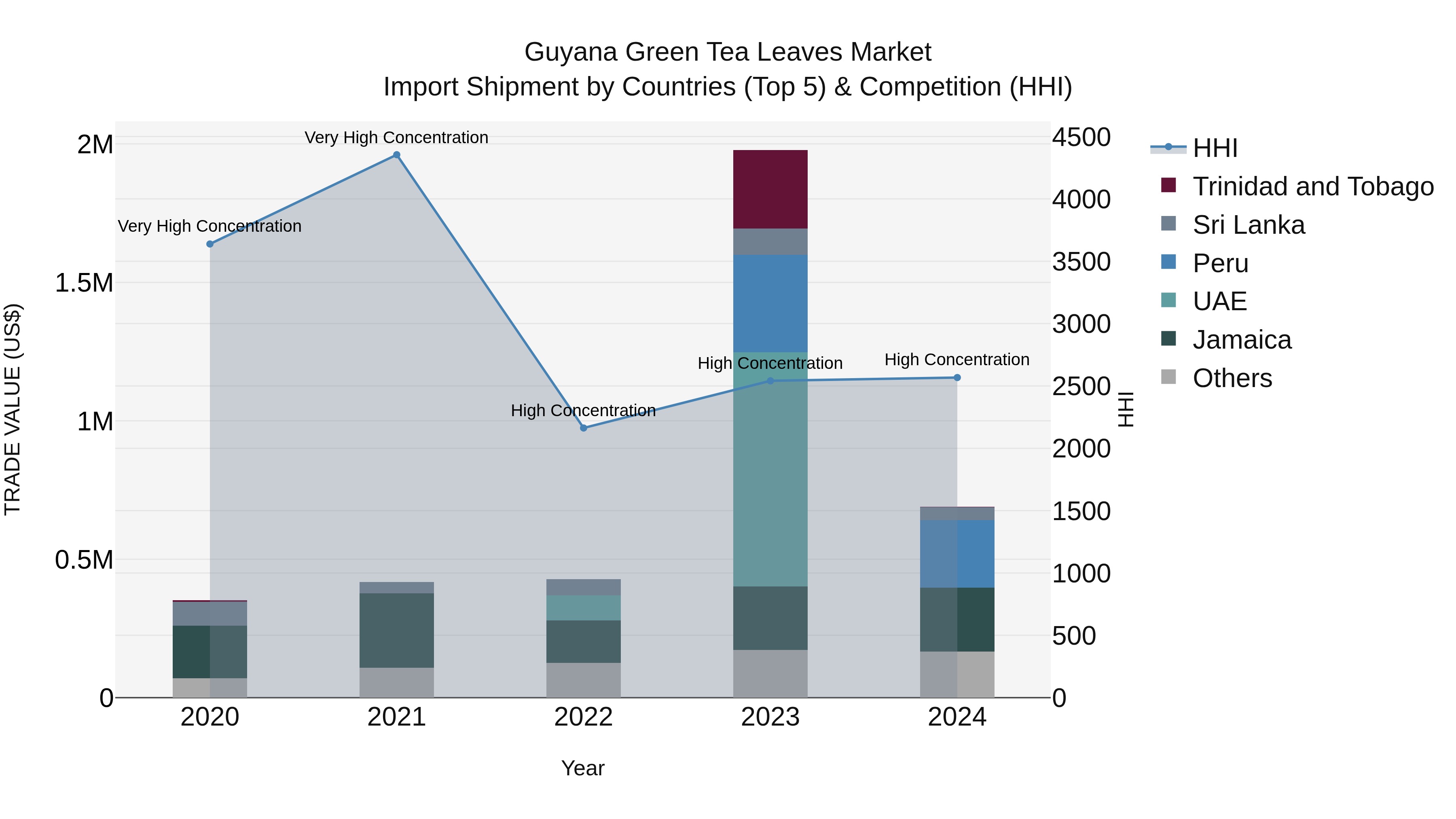
Task: Click the HHI line marker in legend
Action: click(1168, 147)
